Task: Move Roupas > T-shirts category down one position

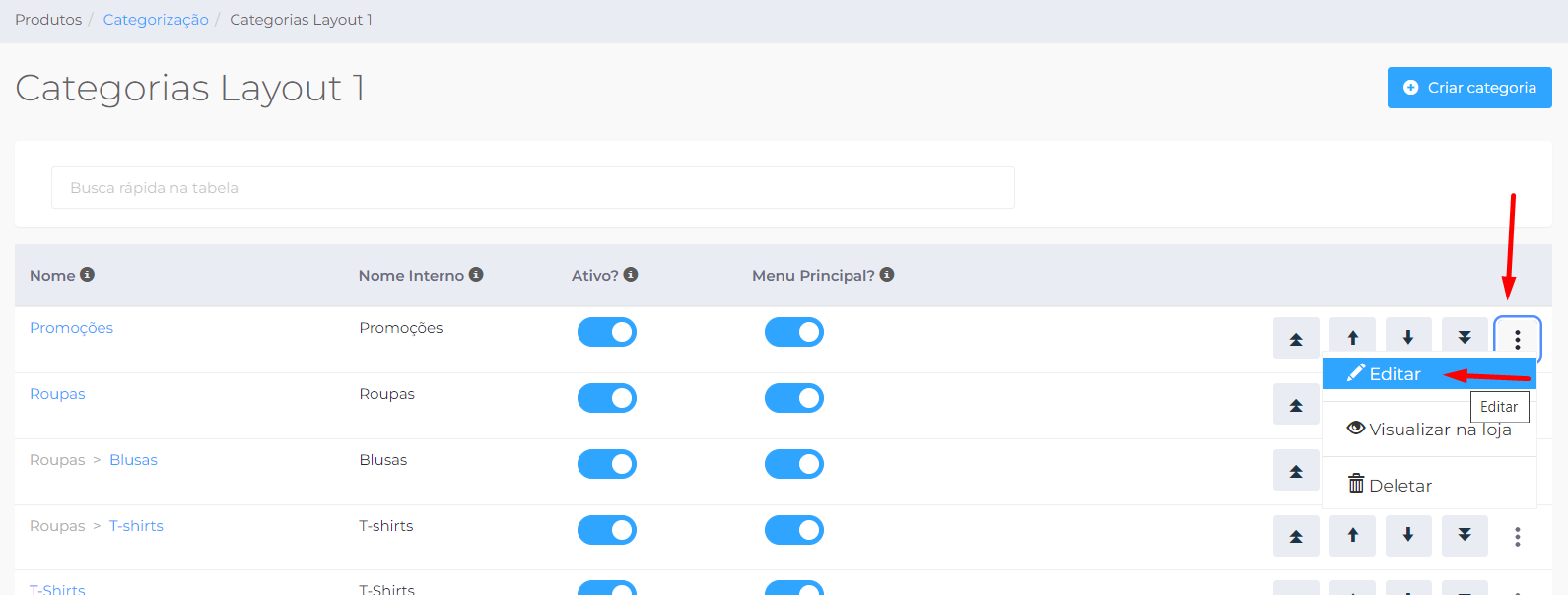Action: (1408, 536)
